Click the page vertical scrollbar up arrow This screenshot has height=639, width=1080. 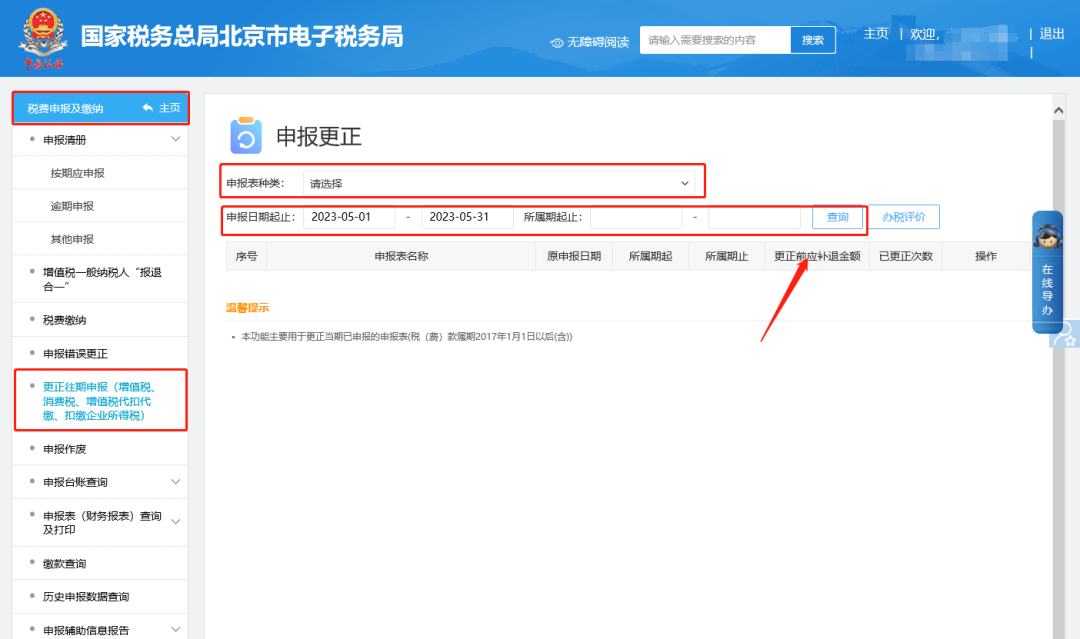[x=1059, y=108]
